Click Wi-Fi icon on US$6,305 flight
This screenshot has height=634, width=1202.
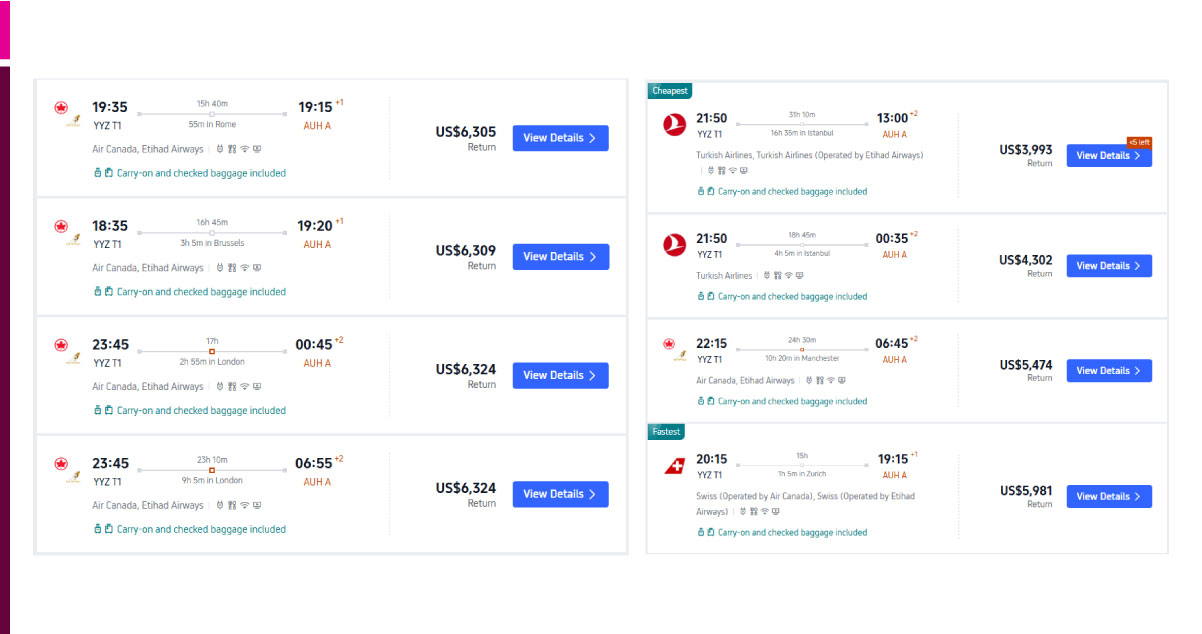[x=244, y=149]
